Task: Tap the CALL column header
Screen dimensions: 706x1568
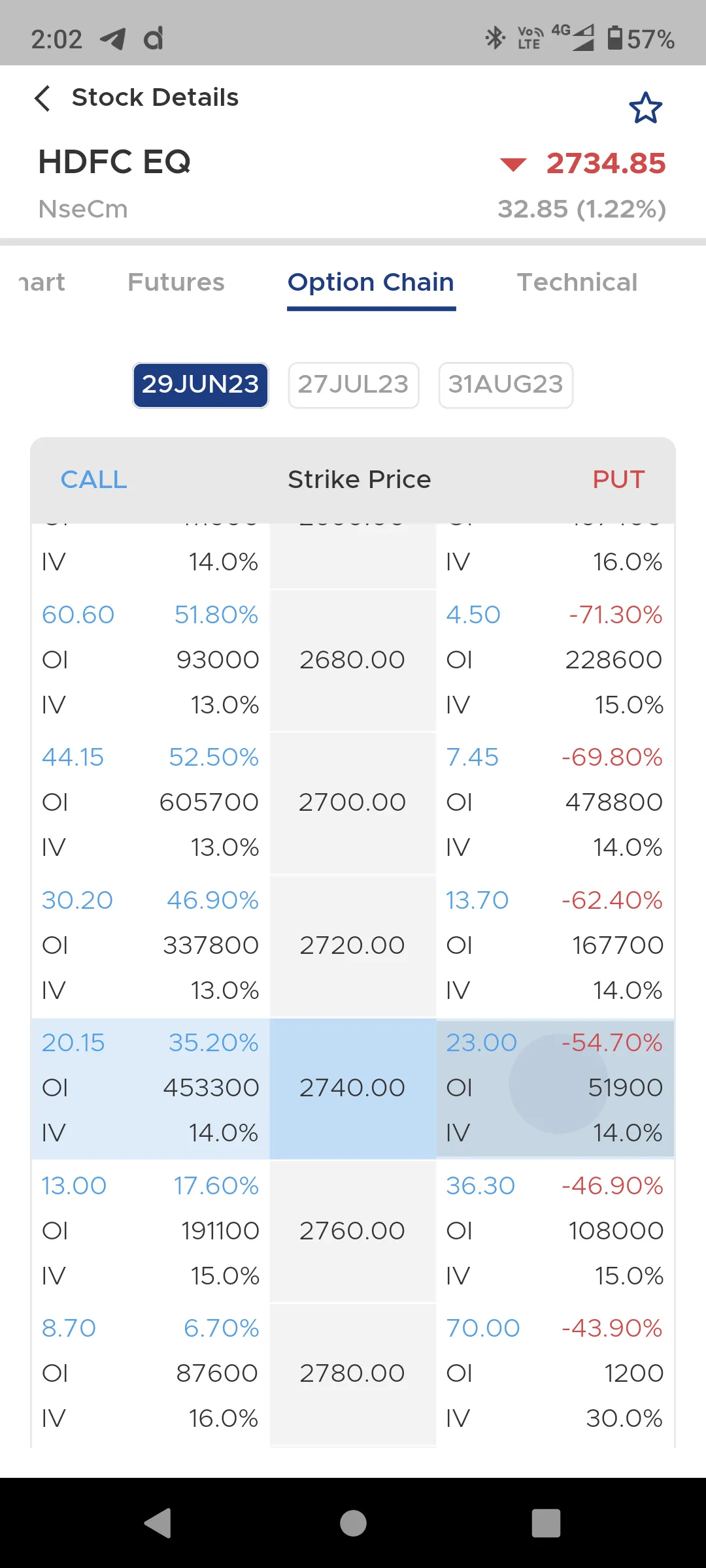Action: pyautogui.click(x=94, y=480)
